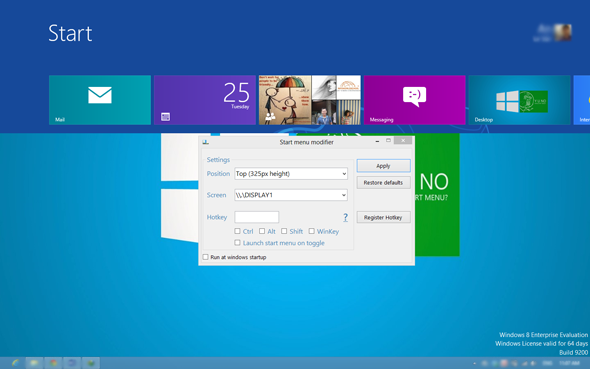Click the Restore defaults button
This screenshot has width=590, height=369.
(x=383, y=182)
